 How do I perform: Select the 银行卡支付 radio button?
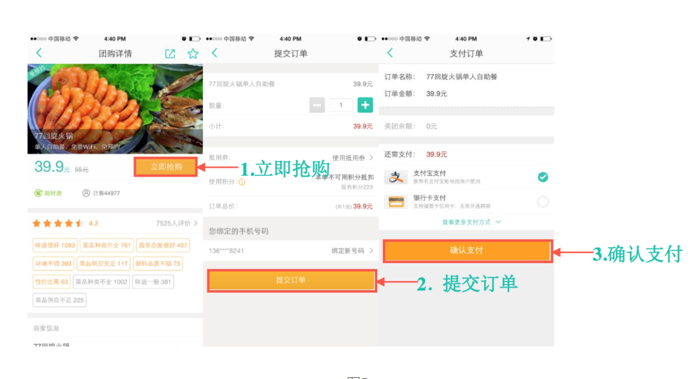pyautogui.click(x=543, y=202)
